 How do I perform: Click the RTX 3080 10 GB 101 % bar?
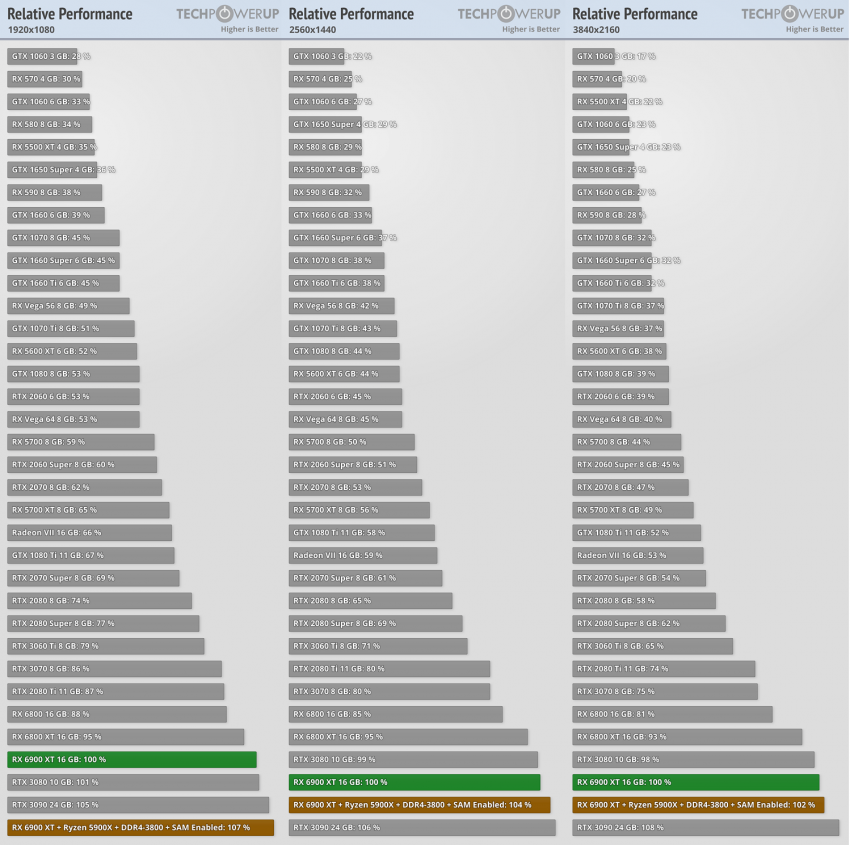pos(133,783)
